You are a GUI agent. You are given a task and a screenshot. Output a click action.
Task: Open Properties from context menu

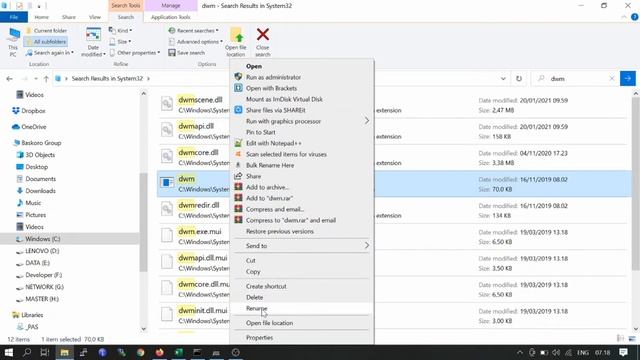tap(302, 338)
